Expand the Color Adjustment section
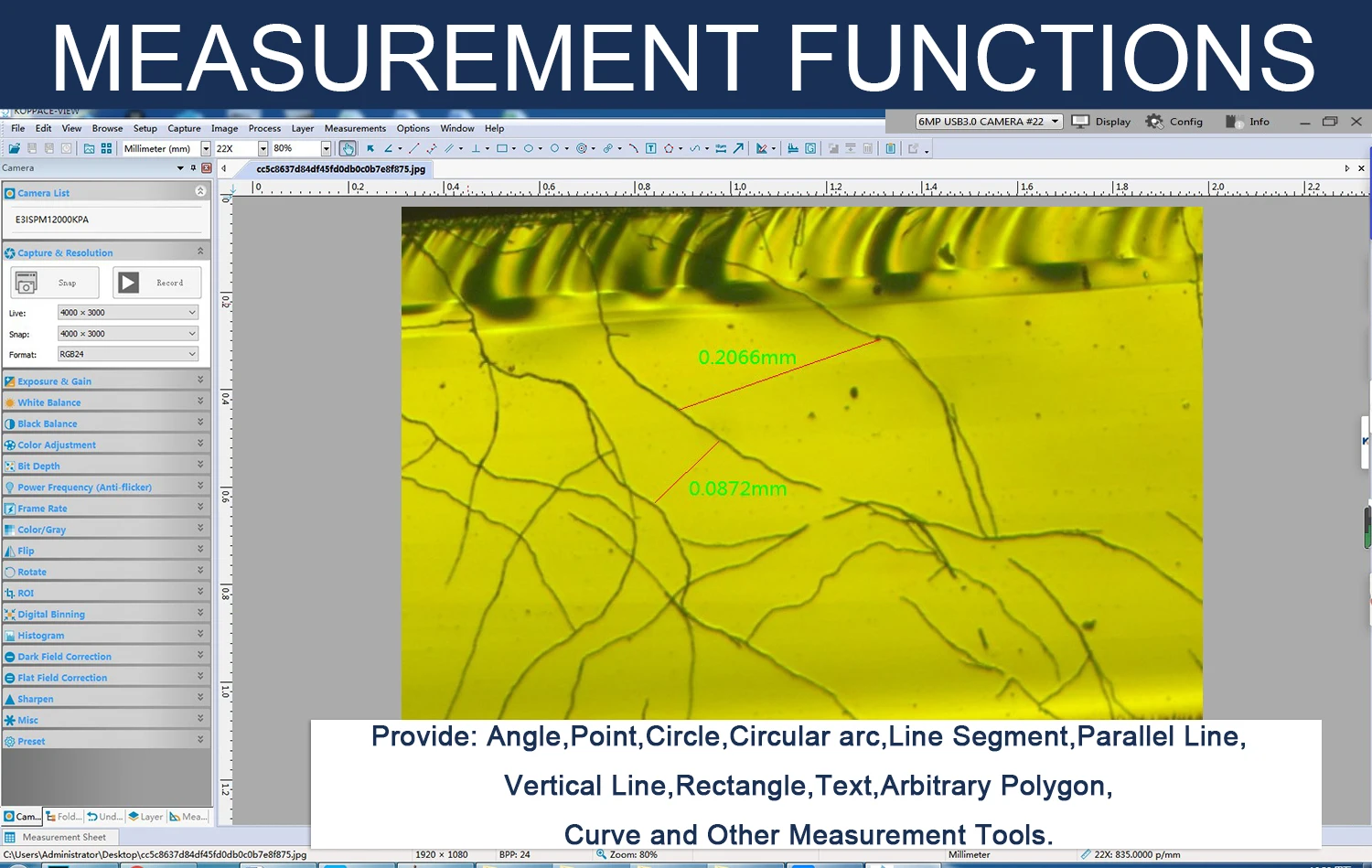1372x868 pixels. click(106, 444)
